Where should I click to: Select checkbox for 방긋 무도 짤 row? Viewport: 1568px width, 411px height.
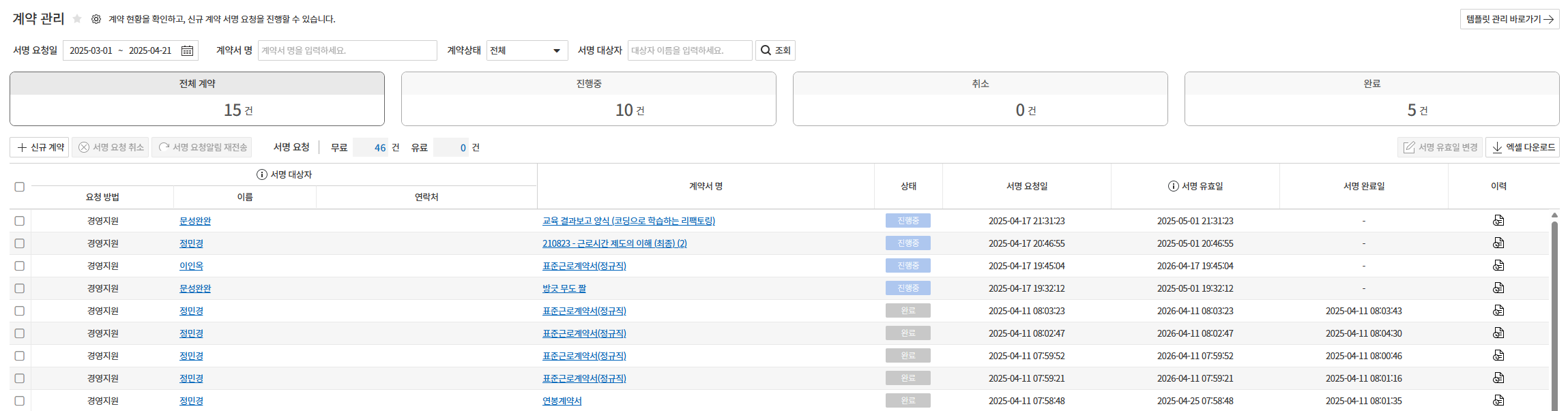(x=20, y=288)
